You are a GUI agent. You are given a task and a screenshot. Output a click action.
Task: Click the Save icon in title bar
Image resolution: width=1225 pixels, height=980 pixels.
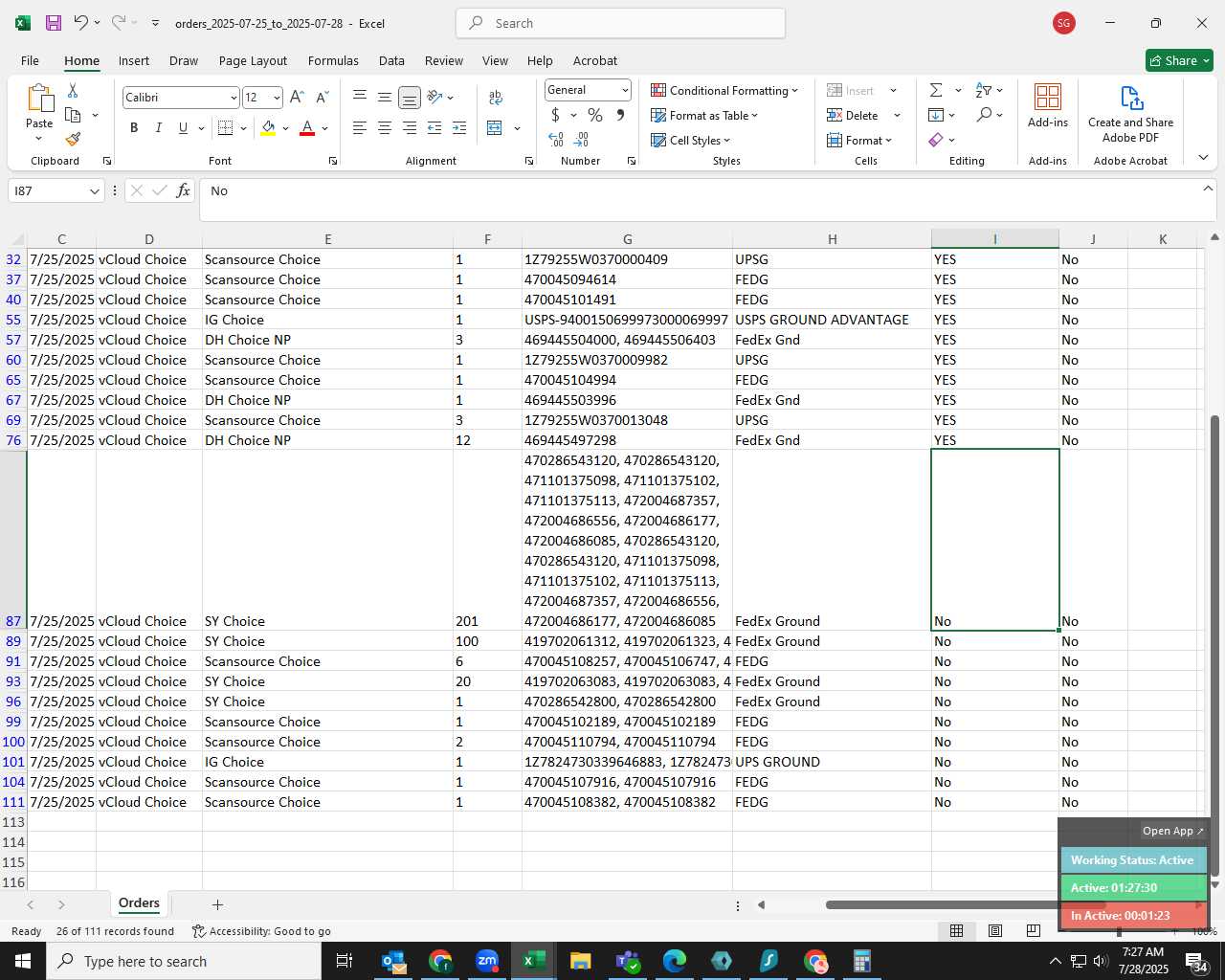(x=54, y=23)
